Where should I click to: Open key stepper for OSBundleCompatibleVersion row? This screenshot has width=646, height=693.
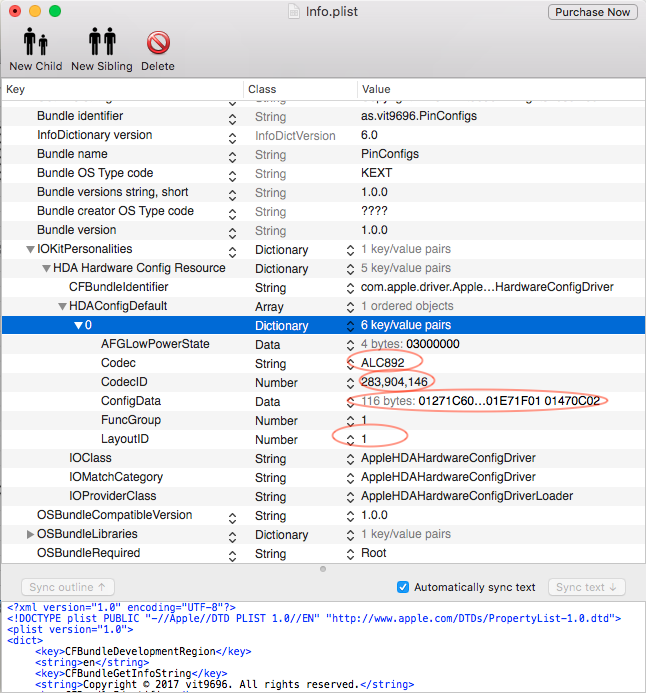[232, 518]
